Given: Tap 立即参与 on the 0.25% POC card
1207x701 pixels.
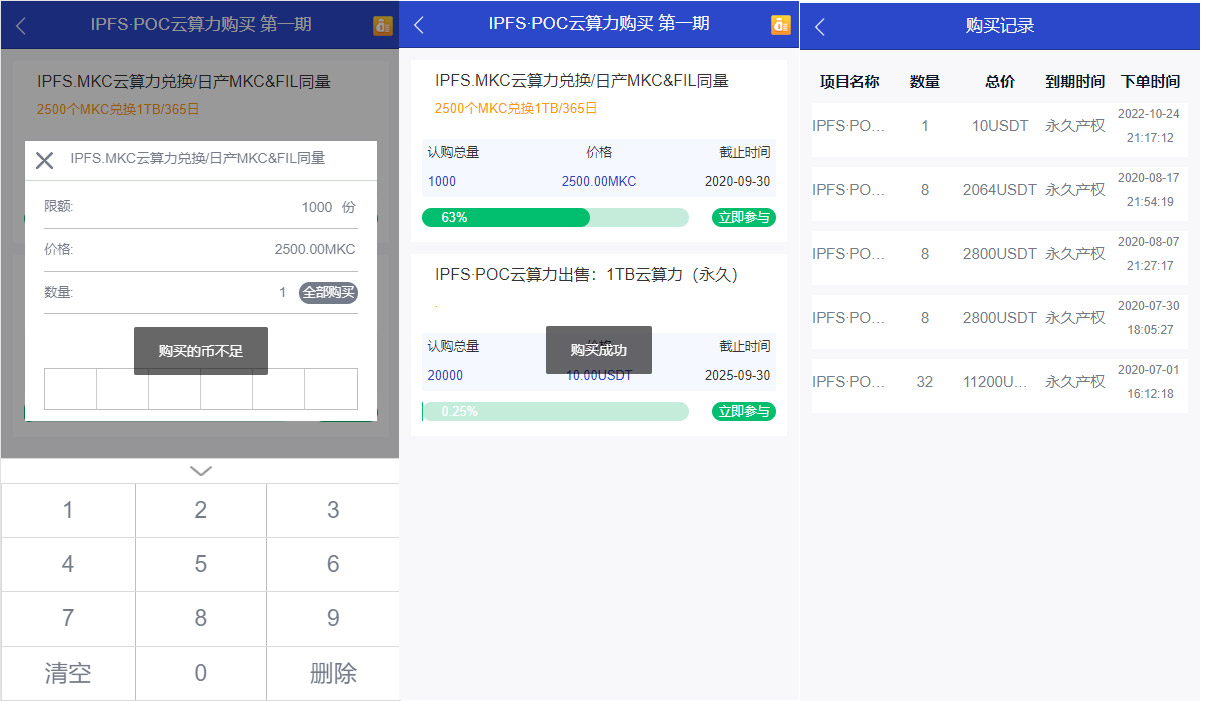Looking at the screenshot, I should [744, 411].
